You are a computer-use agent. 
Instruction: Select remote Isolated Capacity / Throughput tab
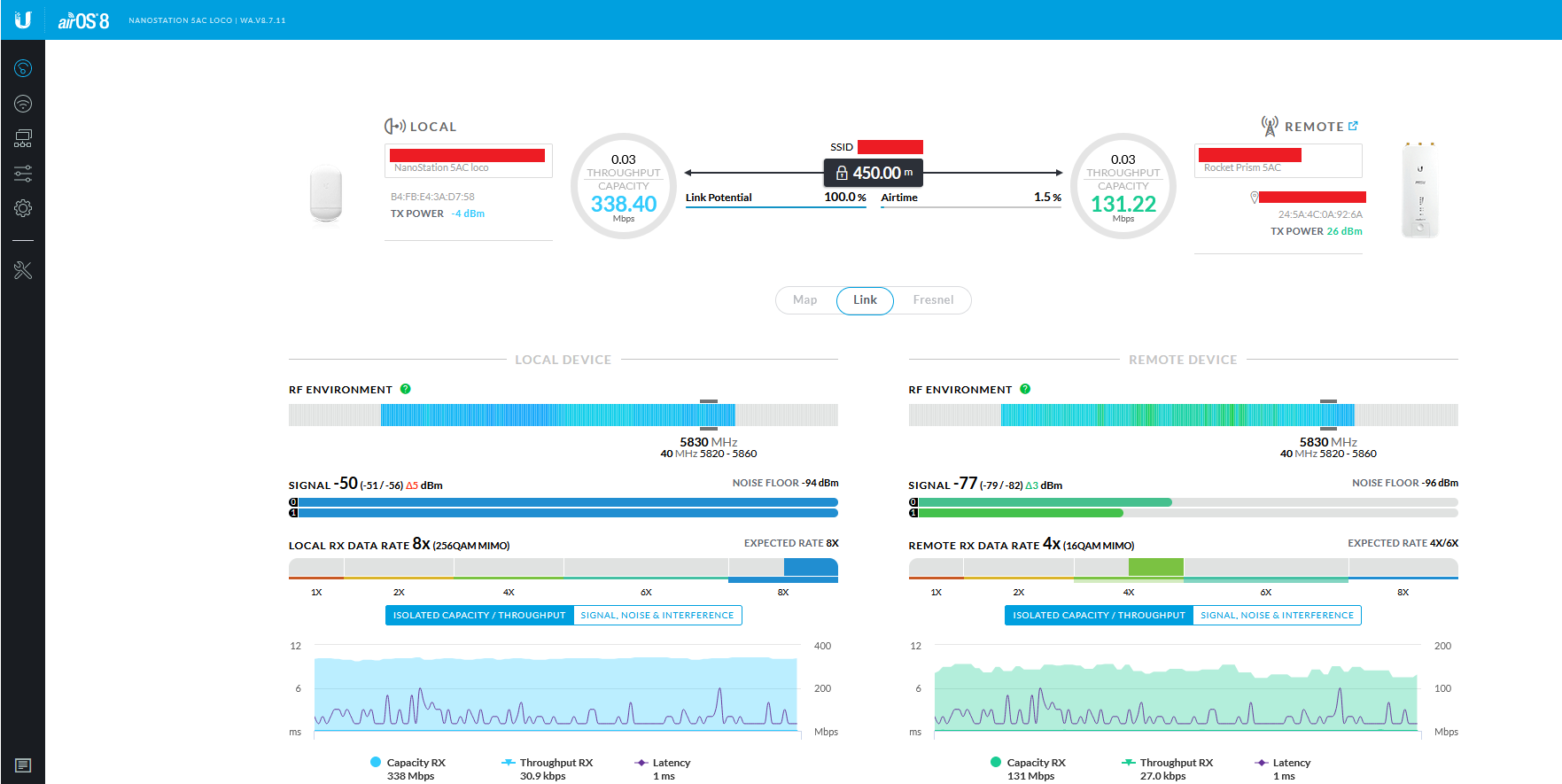[1099, 615]
